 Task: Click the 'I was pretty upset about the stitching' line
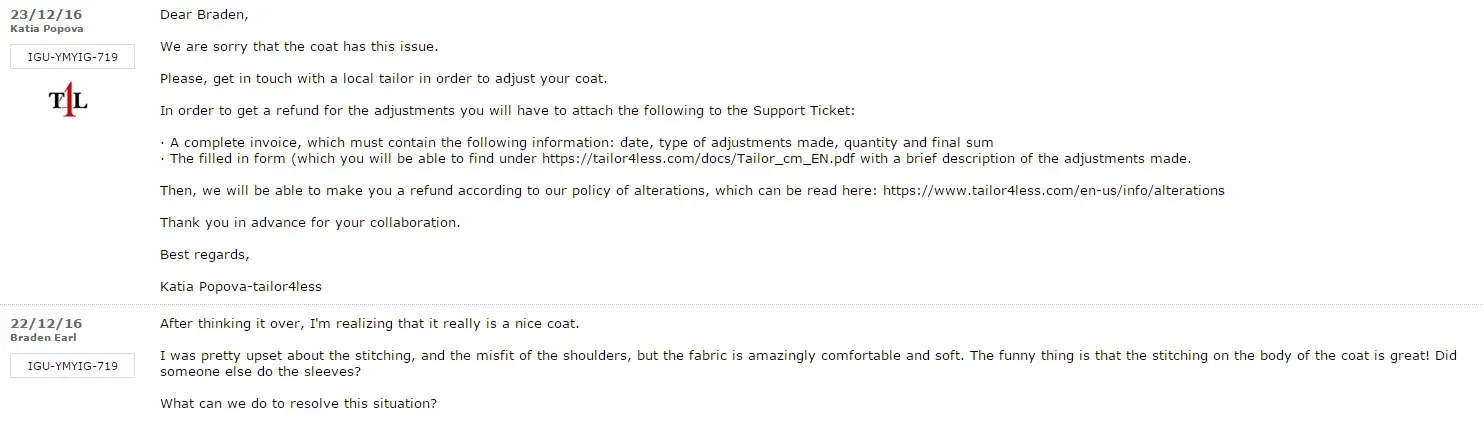tap(700, 356)
